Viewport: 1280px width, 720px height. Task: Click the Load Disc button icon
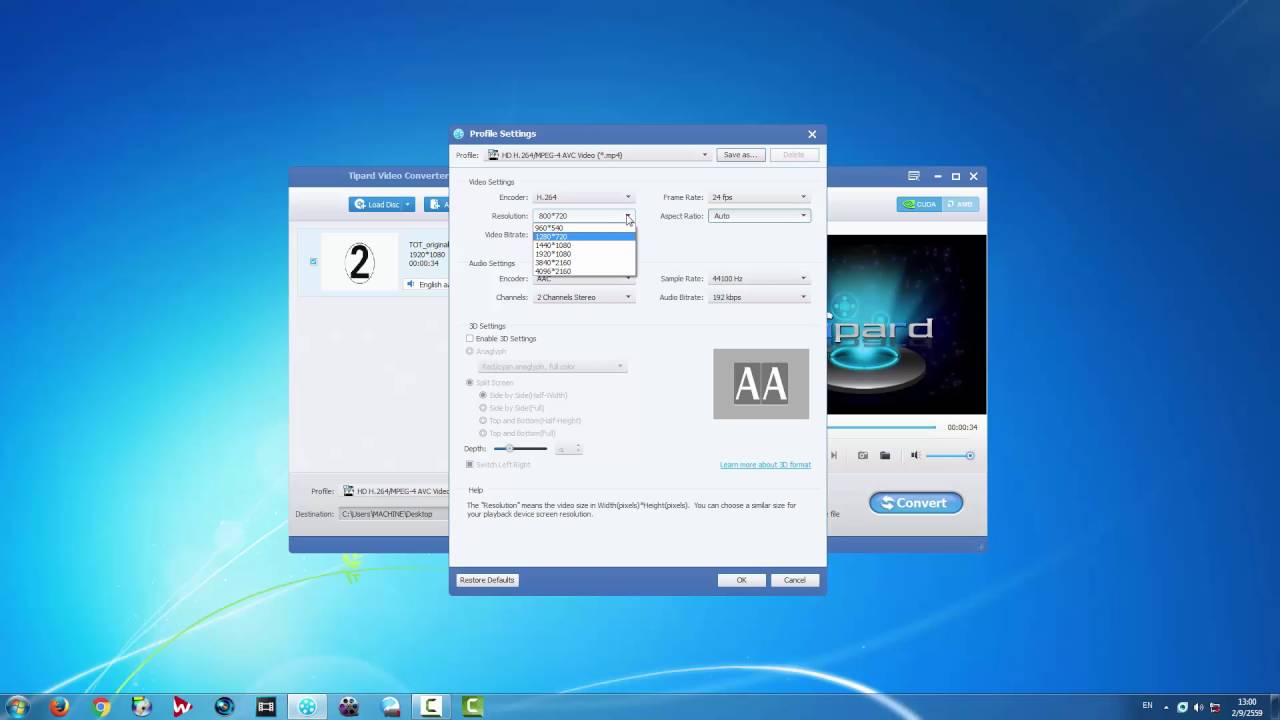pyautogui.click(x=360, y=204)
